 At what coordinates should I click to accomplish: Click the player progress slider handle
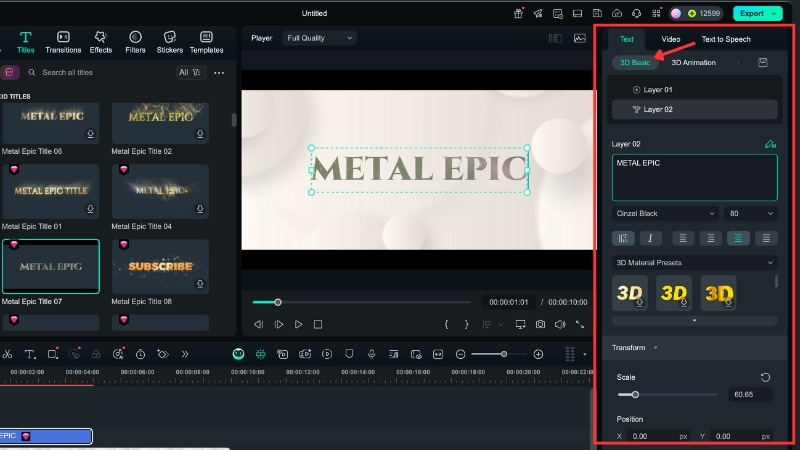[x=278, y=302]
